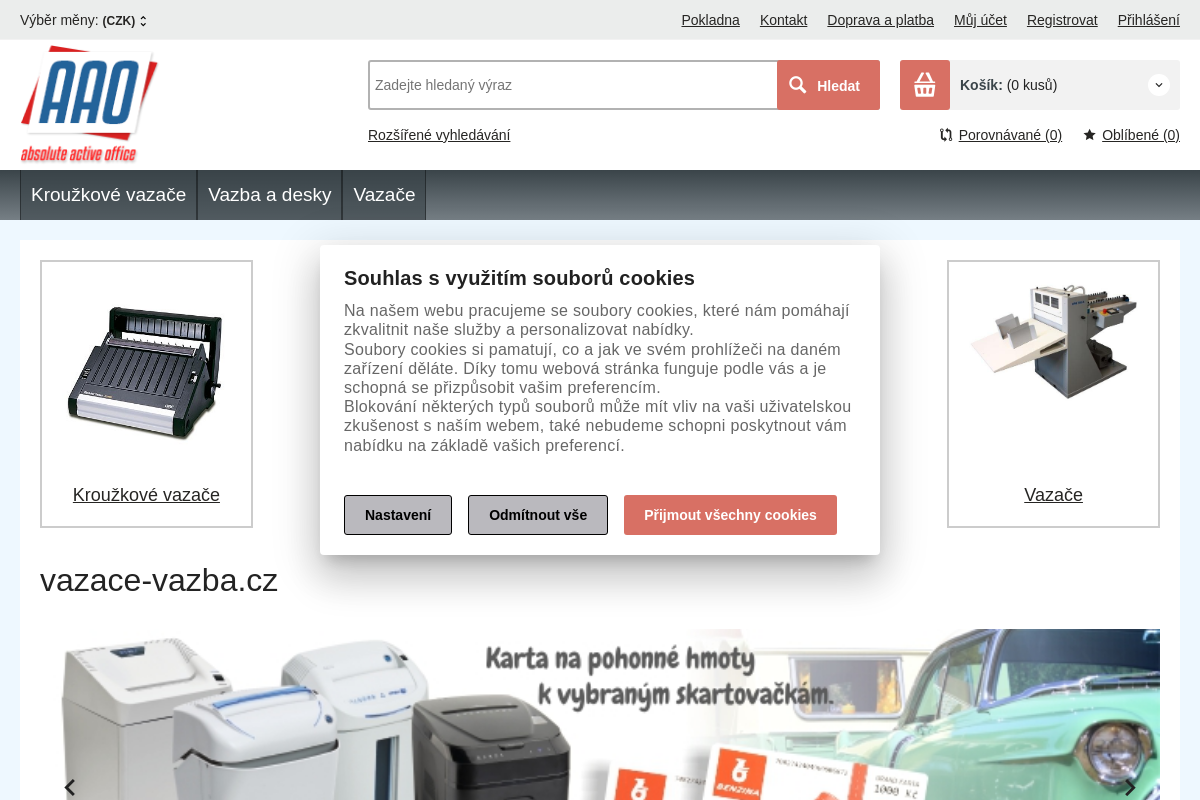Image resolution: width=1200 pixels, height=800 pixels.
Task: Select the Vazače navigation item
Action: [x=384, y=195]
